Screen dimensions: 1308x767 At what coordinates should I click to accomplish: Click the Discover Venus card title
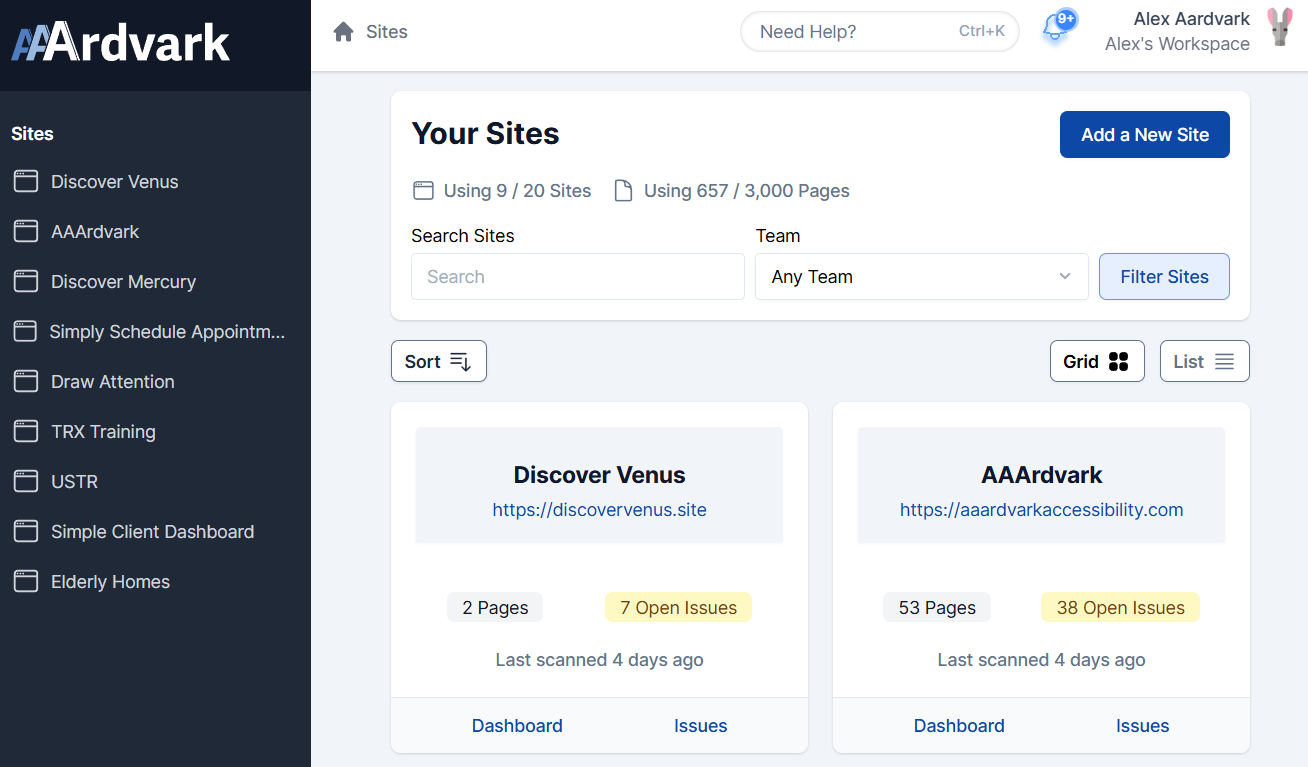coord(599,475)
